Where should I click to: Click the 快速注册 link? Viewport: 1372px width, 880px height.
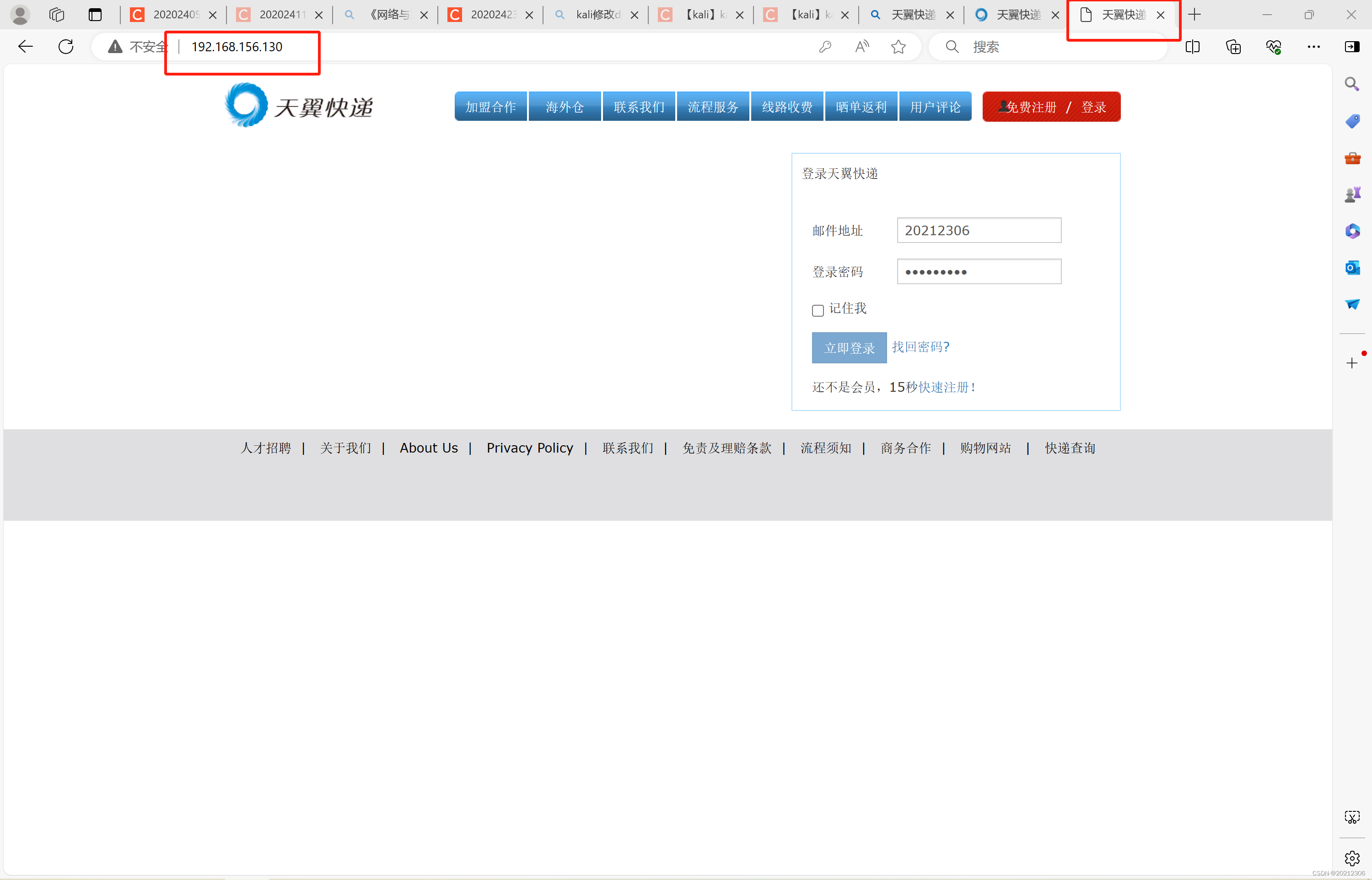(x=943, y=388)
